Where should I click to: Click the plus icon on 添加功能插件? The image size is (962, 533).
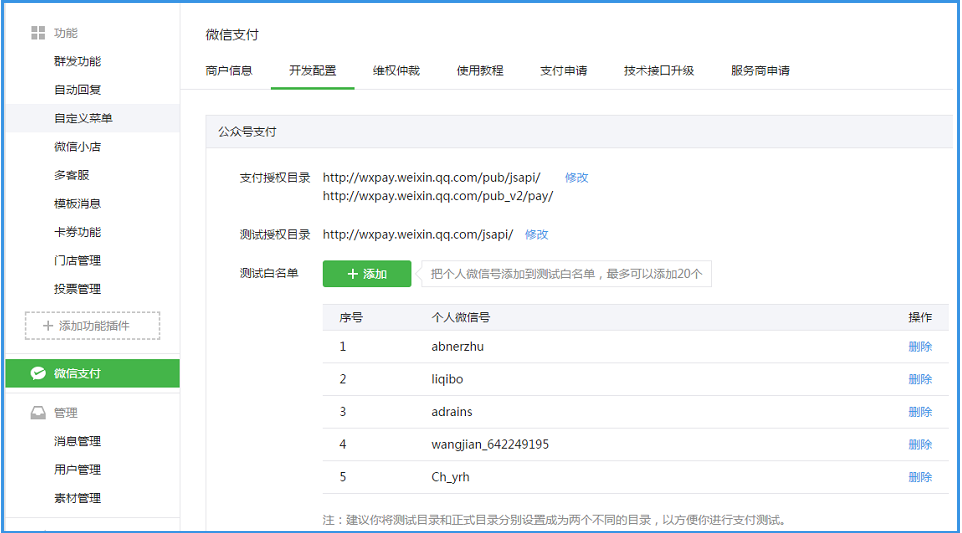coord(47,326)
